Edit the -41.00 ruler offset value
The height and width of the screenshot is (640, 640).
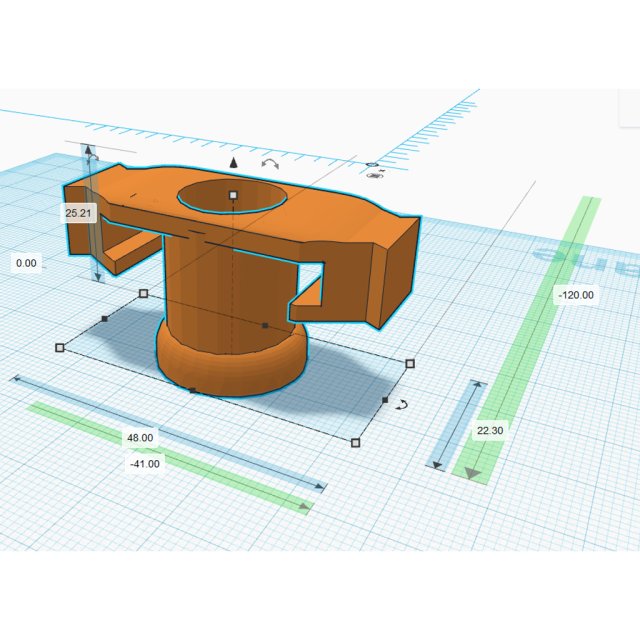145,464
